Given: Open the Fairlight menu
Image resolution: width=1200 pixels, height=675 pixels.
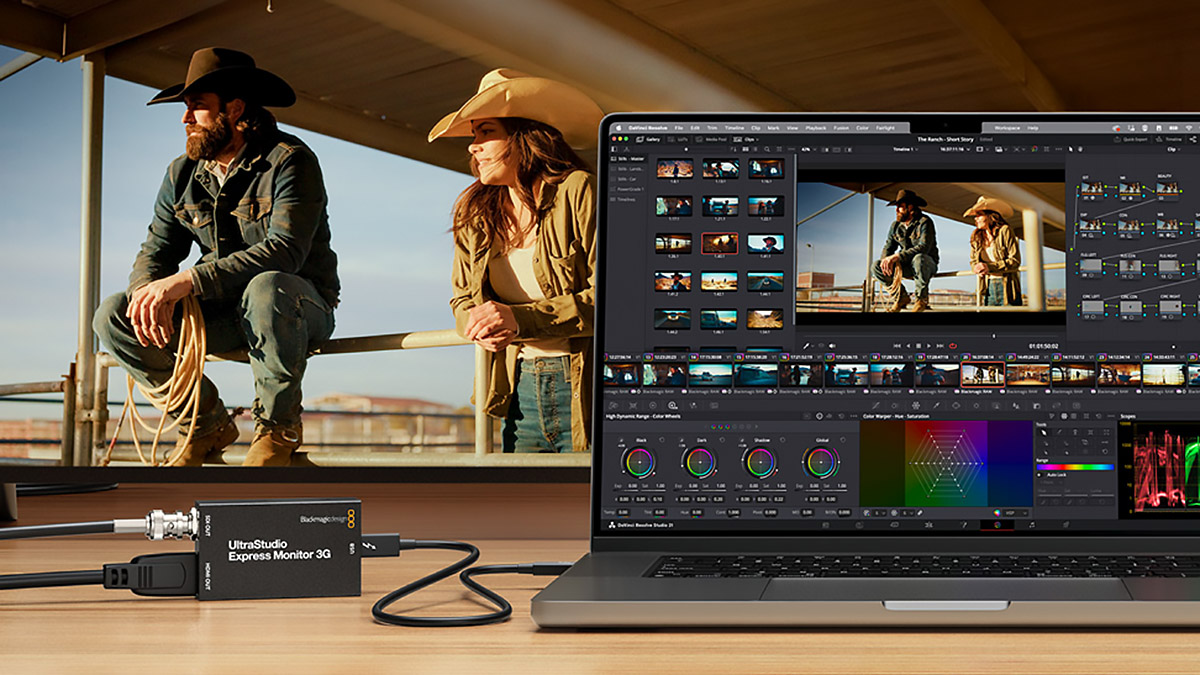Looking at the screenshot, I should (885, 128).
